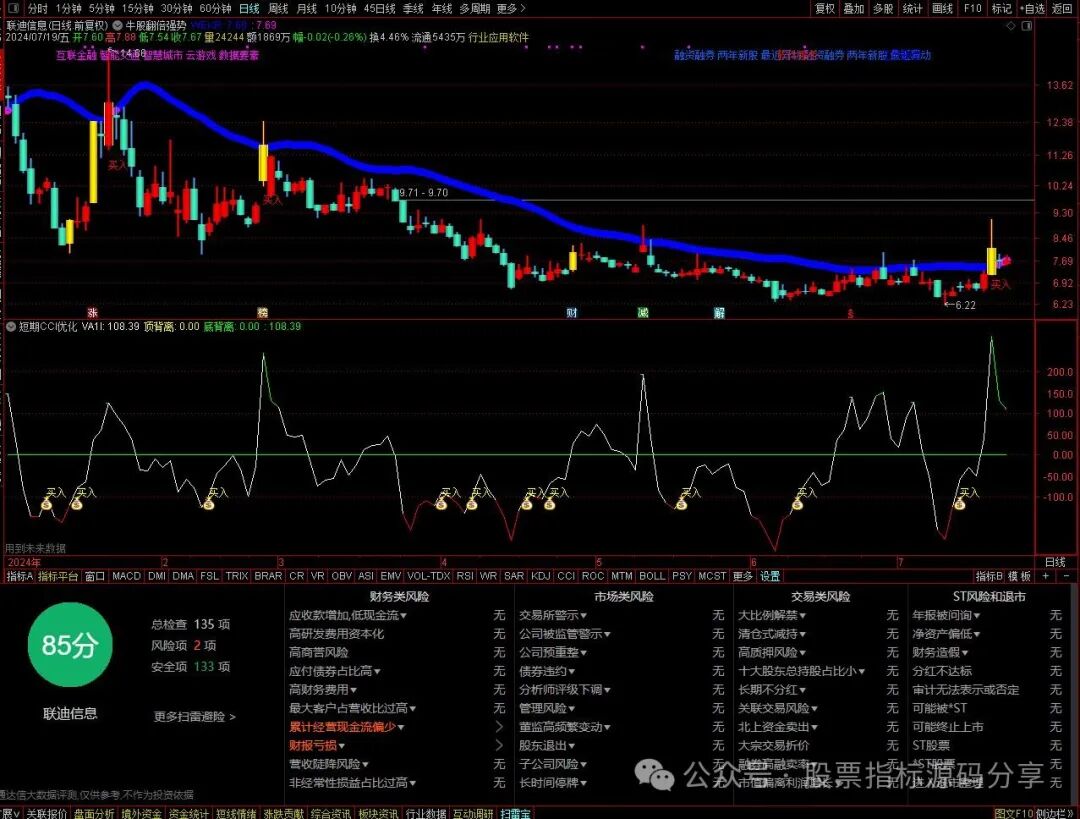Image resolution: width=1080 pixels, height=819 pixels.
Task: Click 模板 button
Action: (1019, 576)
